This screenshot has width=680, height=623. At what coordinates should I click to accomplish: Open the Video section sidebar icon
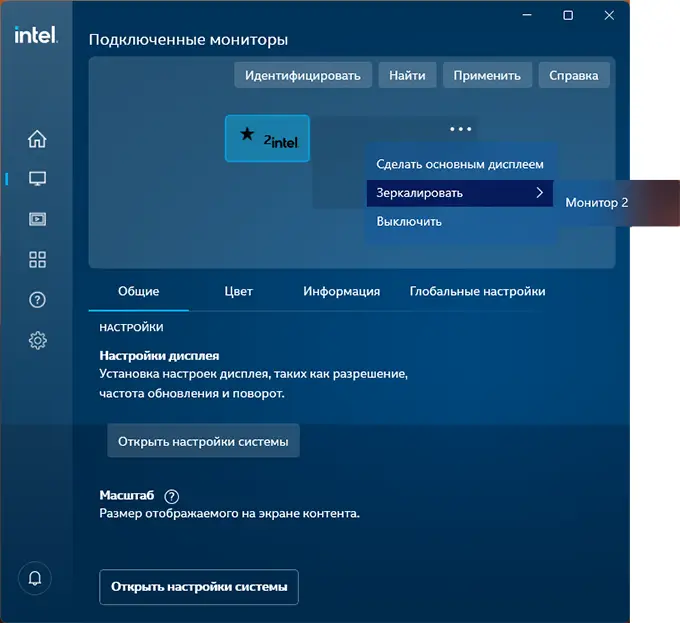tap(37, 219)
